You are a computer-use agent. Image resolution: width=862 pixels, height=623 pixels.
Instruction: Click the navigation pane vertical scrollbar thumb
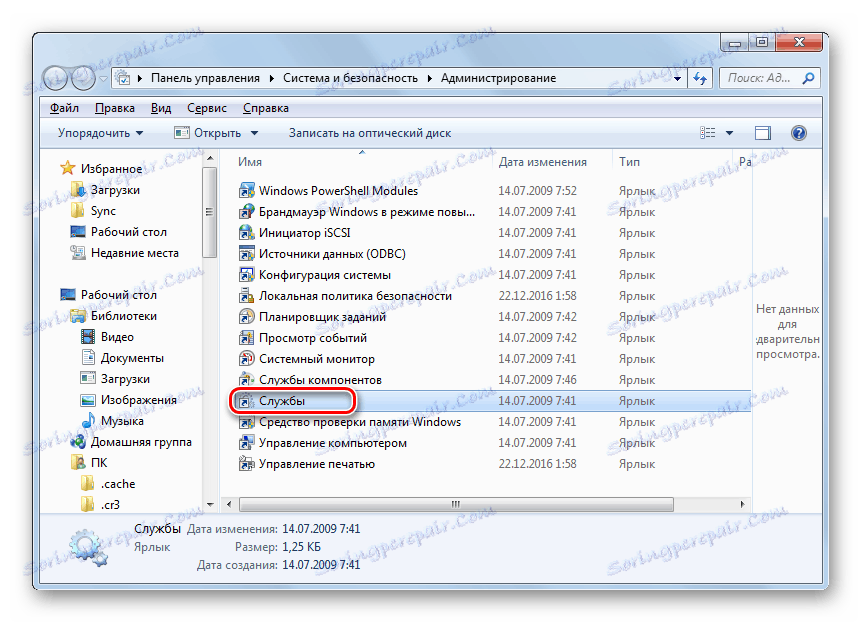tap(209, 212)
